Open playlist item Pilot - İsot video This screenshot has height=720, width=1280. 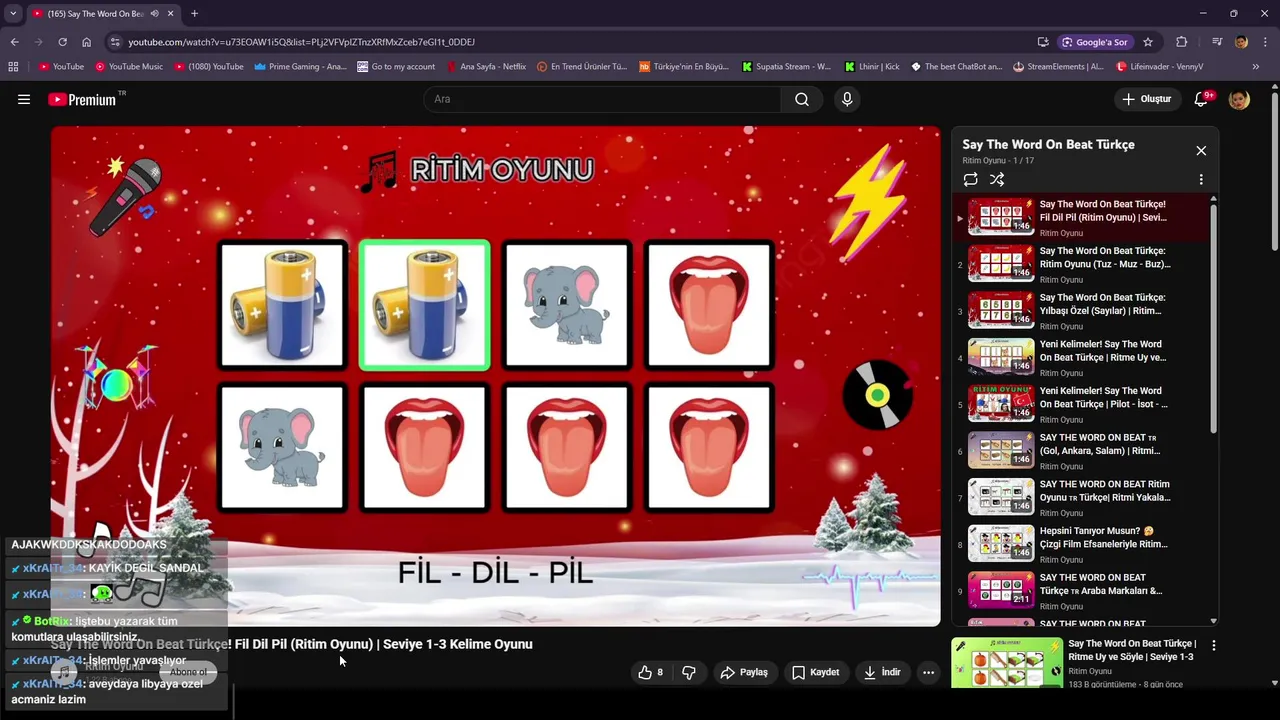tap(1083, 404)
